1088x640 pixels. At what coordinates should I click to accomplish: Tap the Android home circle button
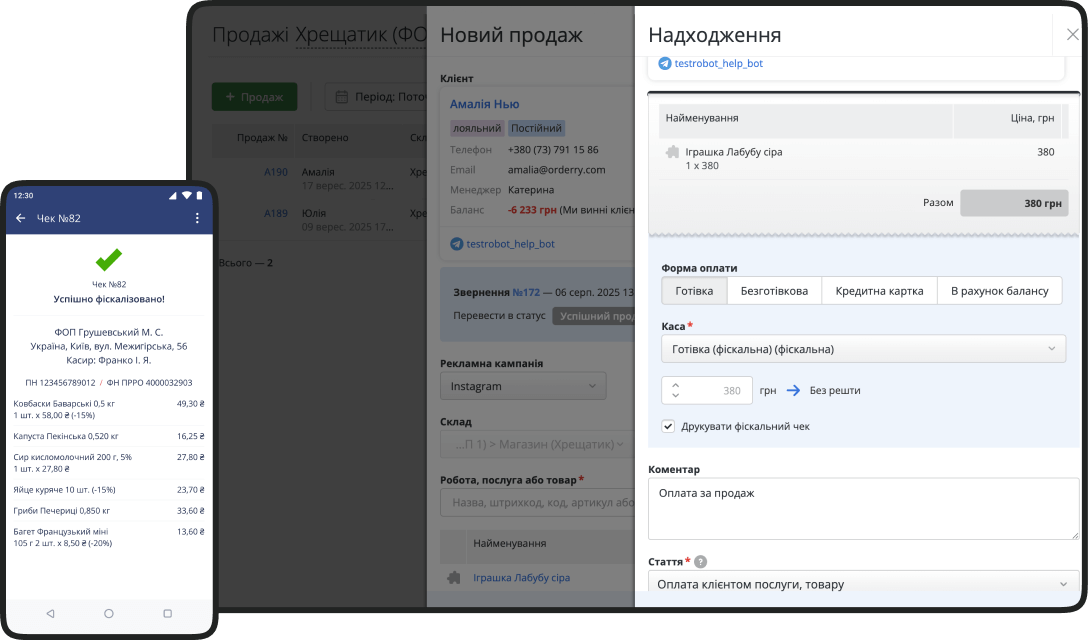(109, 615)
